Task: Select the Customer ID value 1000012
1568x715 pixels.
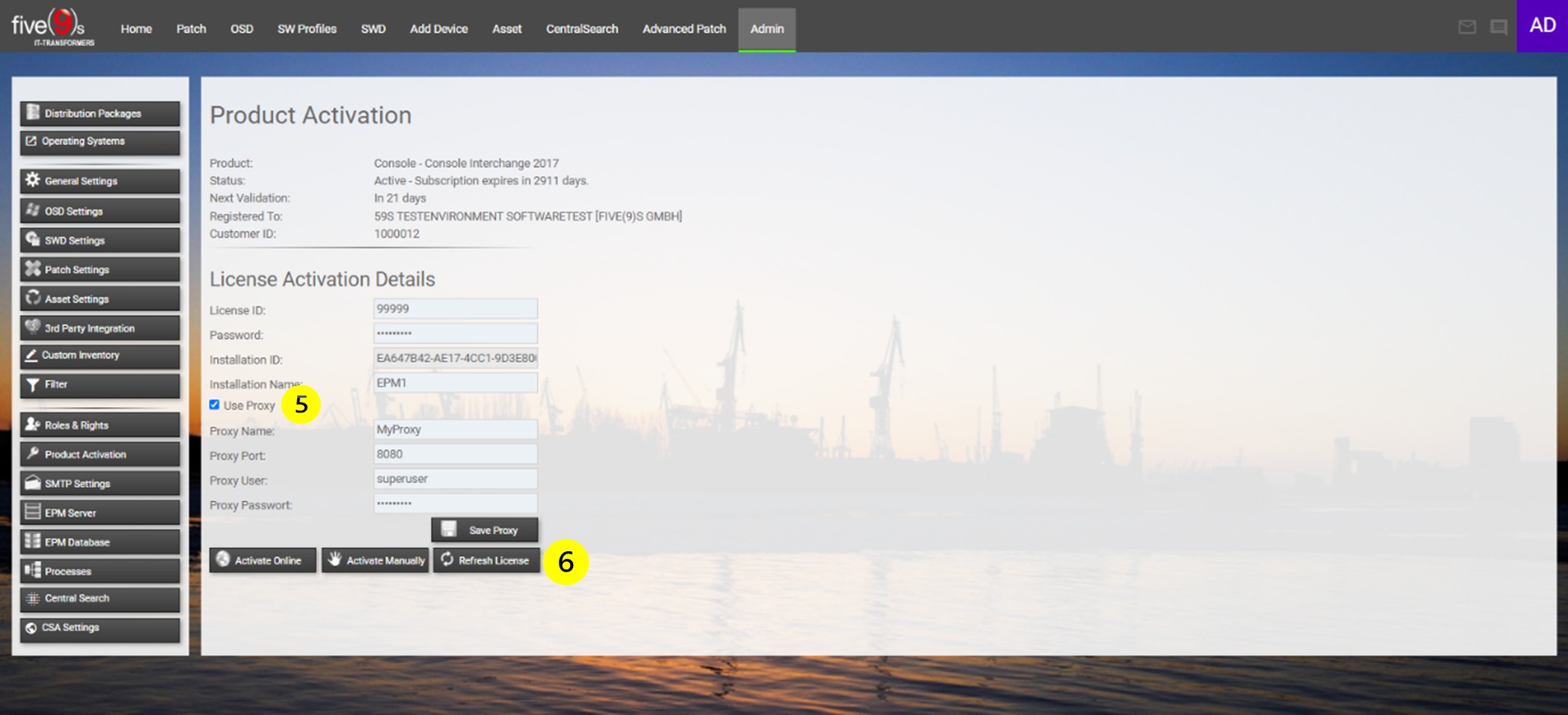Action: (x=397, y=234)
